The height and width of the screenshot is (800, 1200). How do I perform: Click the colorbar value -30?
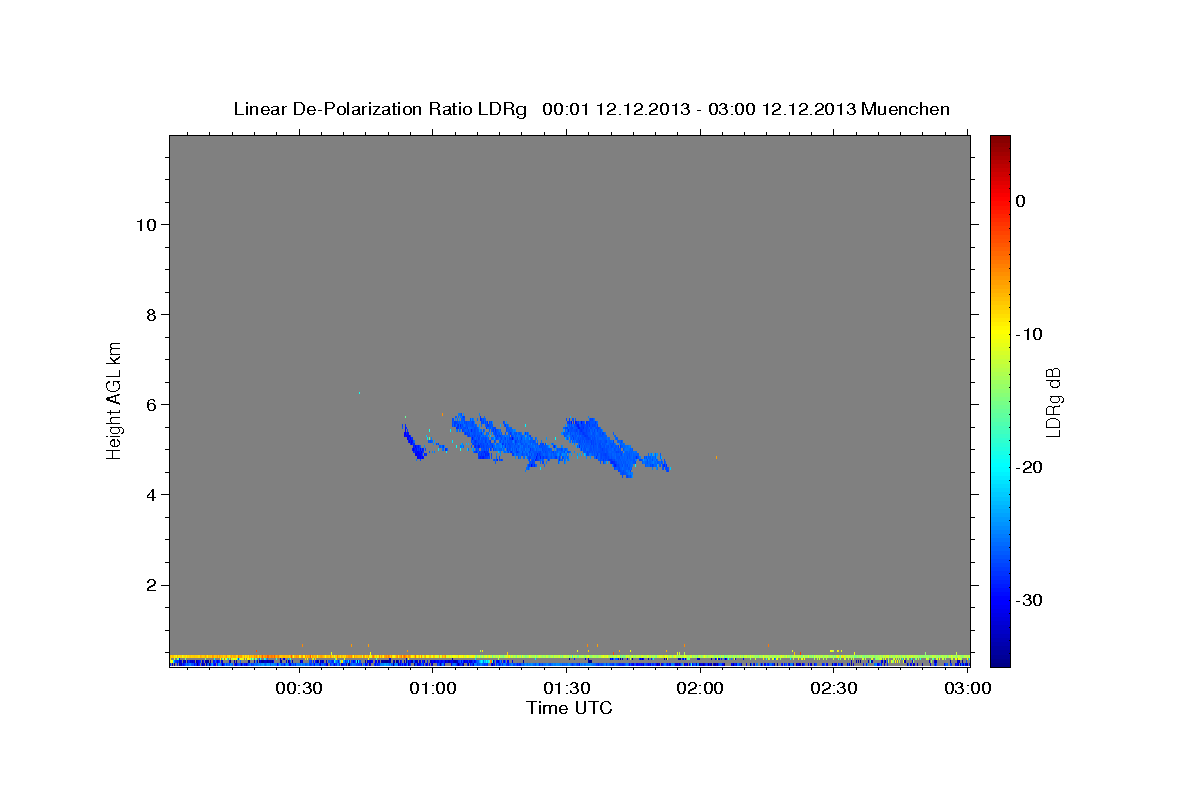(1030, 600)
